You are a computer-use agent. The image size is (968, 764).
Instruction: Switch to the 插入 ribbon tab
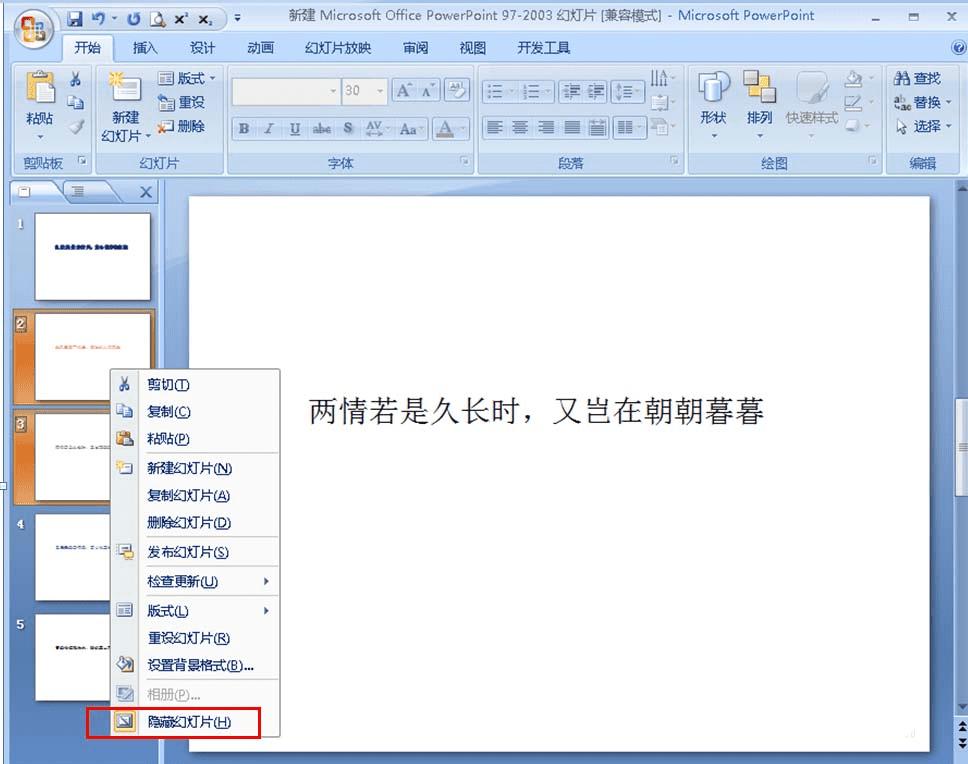coord(145,48)
